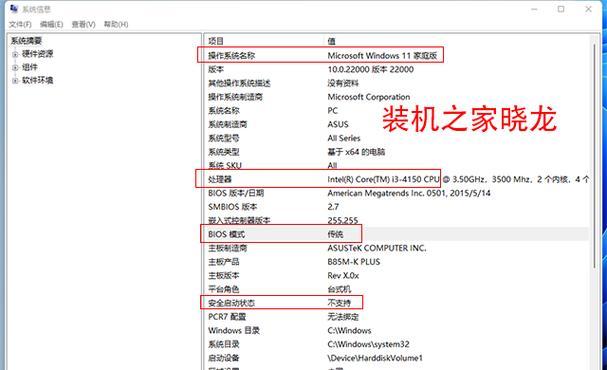Click the C:\Windows\system32 value
Screen dimensions: 607x370
pos(369,344)
